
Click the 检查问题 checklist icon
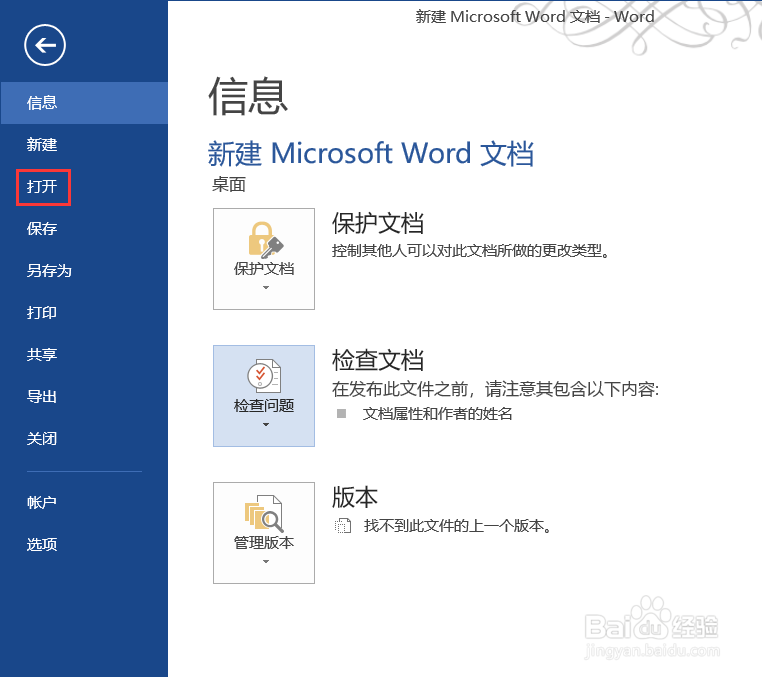point(264,376)
